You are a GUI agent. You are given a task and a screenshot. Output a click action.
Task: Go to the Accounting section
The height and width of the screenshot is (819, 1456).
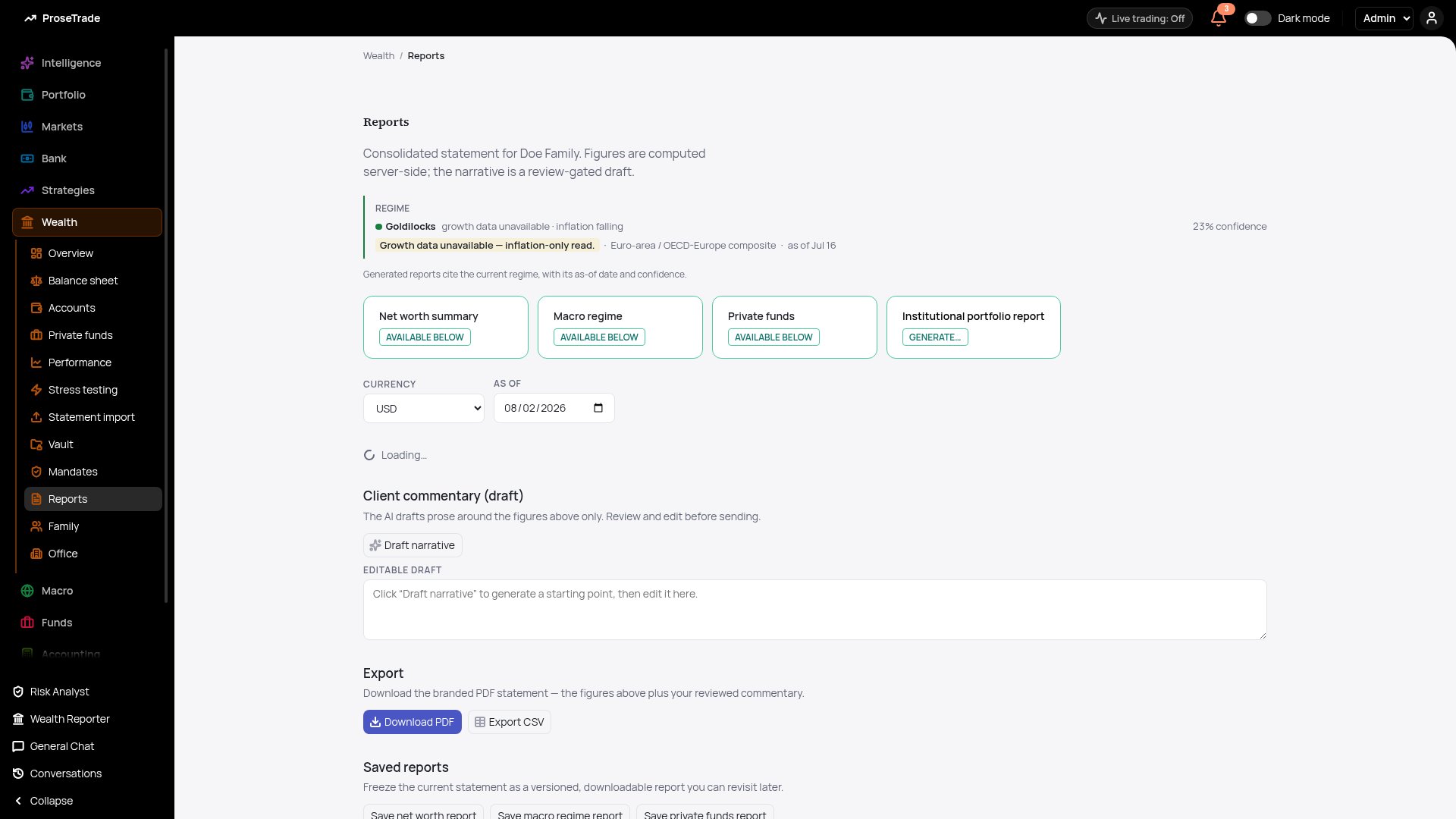point(71,654)
